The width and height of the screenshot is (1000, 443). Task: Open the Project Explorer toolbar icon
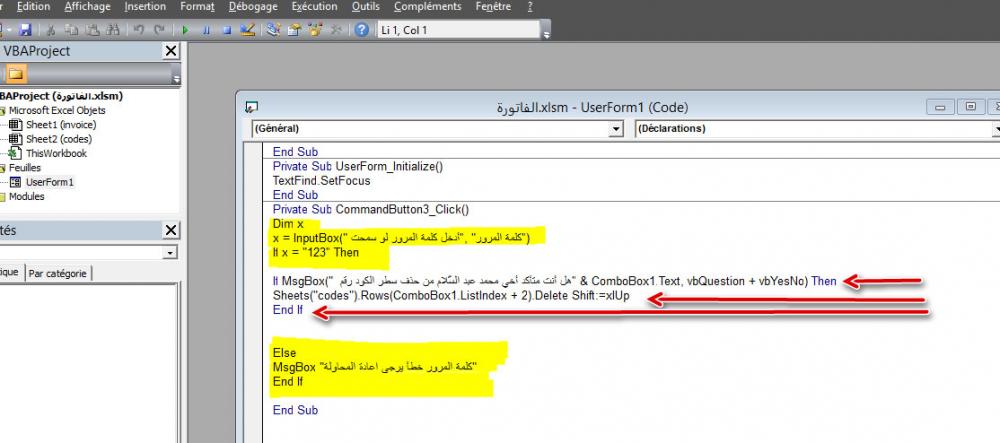(273, 30)
